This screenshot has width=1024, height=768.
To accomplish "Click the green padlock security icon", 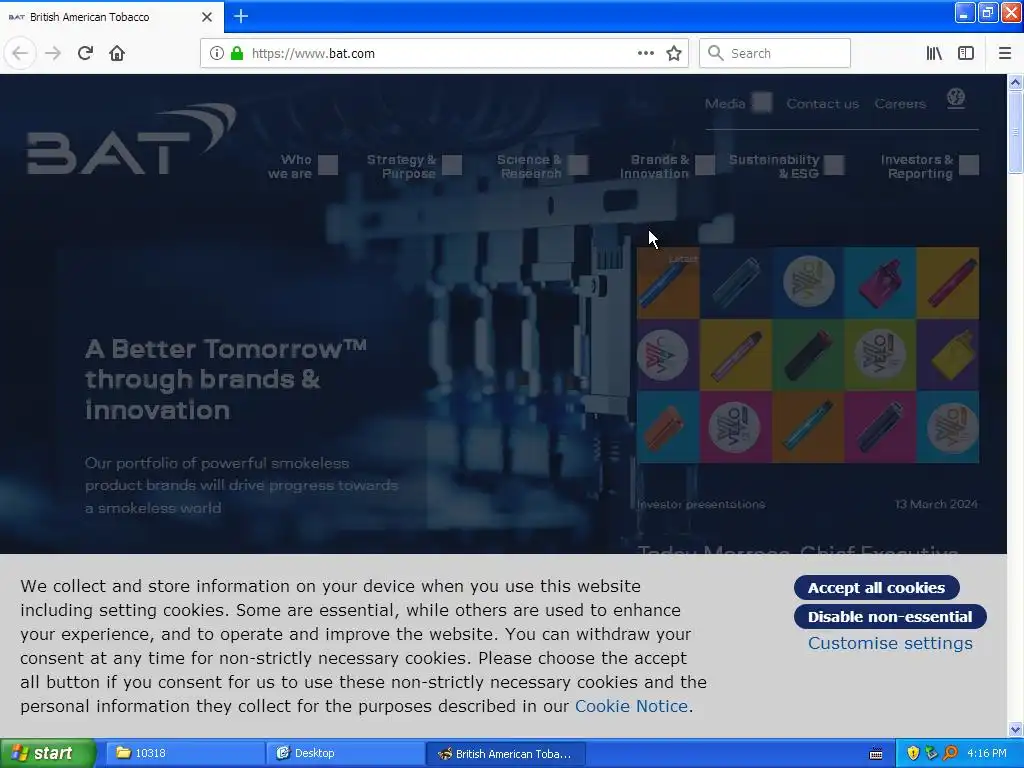I will coord(237,53).
